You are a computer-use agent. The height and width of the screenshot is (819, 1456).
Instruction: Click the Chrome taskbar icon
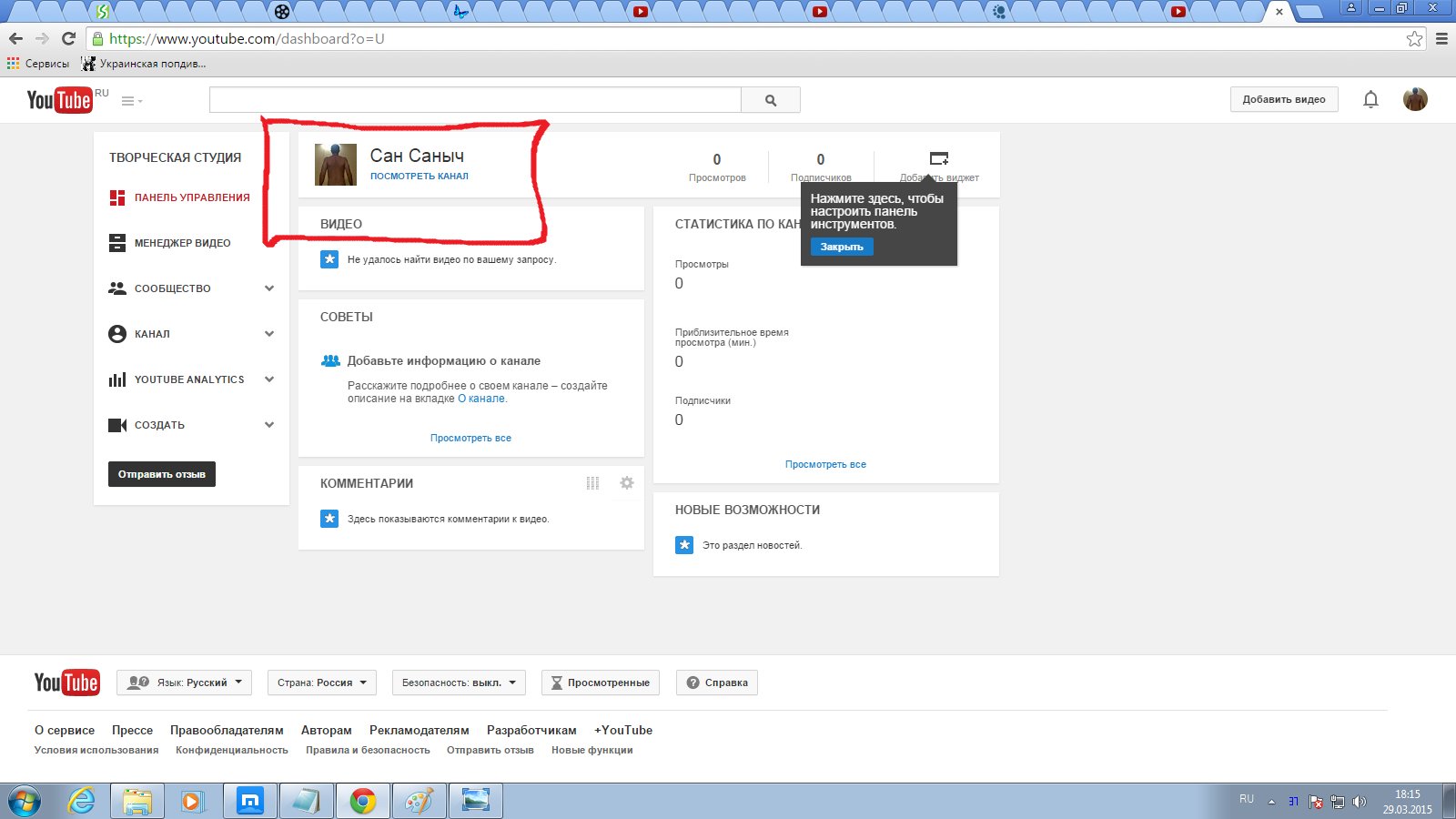point(363,802)
